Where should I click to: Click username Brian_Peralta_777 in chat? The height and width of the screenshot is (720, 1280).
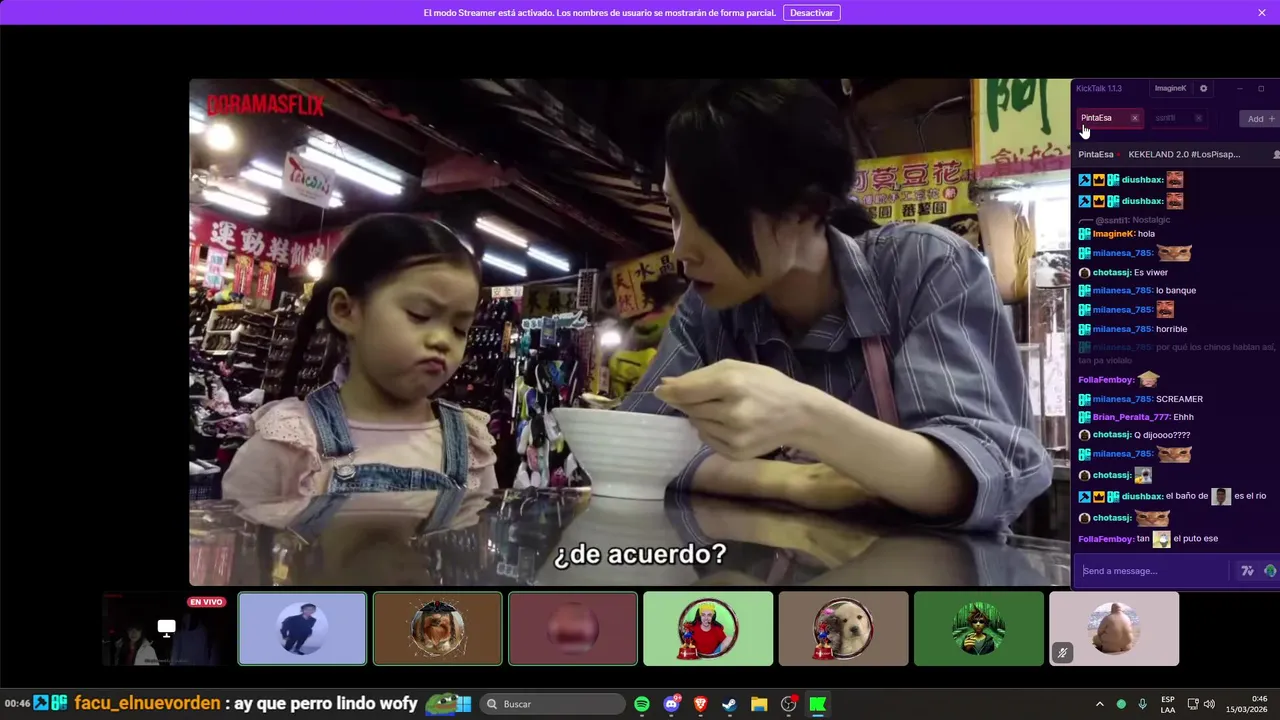coord(1129,417)
